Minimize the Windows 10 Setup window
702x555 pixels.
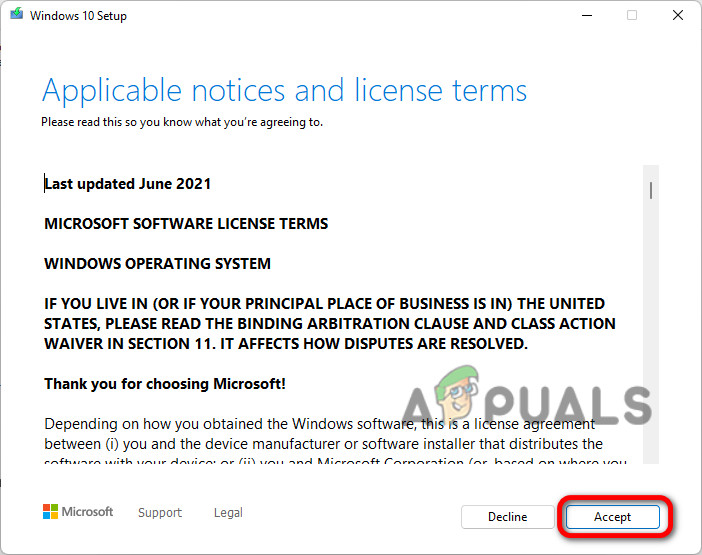click(x=587, y=15)
